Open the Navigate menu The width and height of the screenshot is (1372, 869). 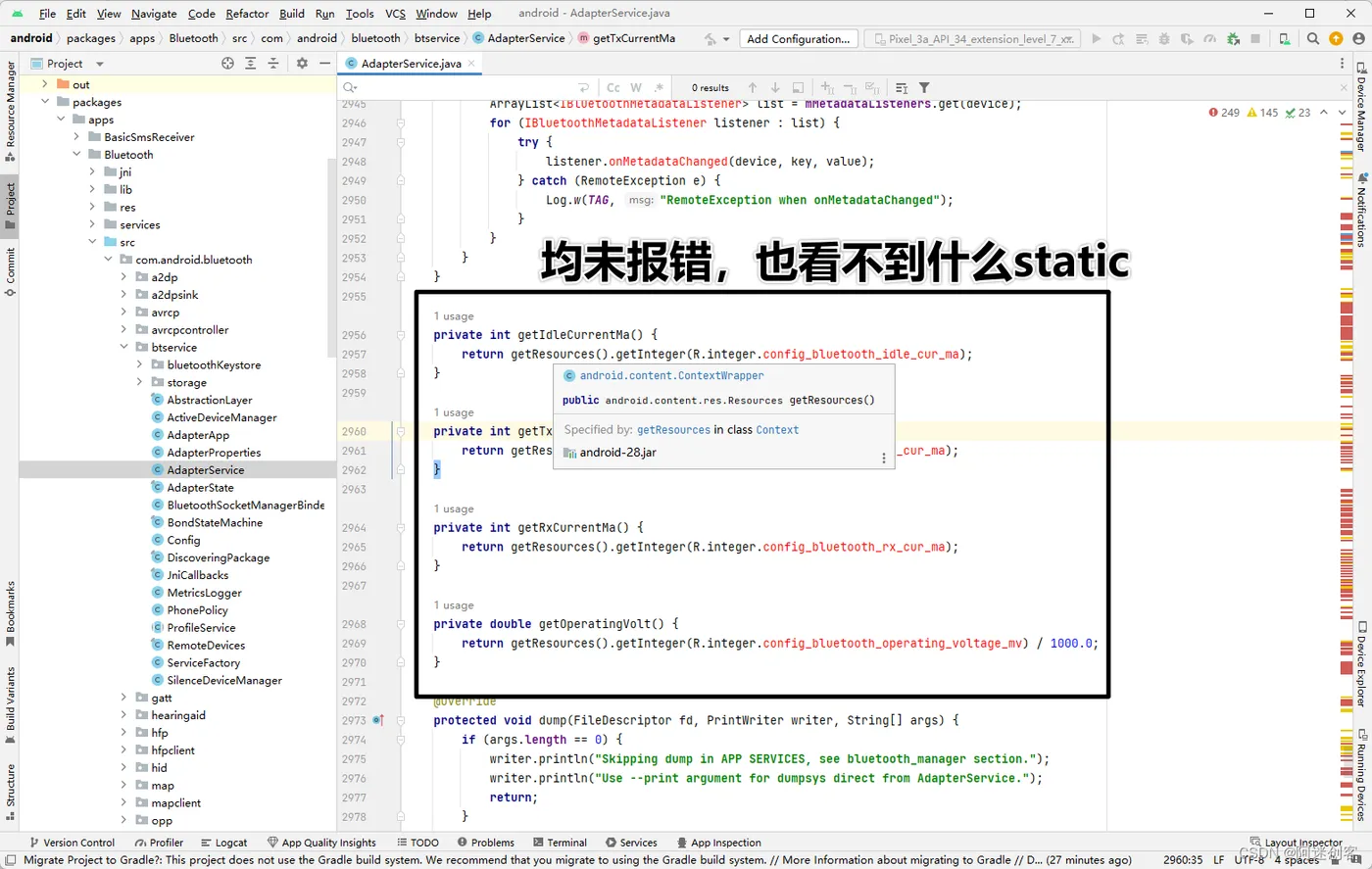point(154,14)
